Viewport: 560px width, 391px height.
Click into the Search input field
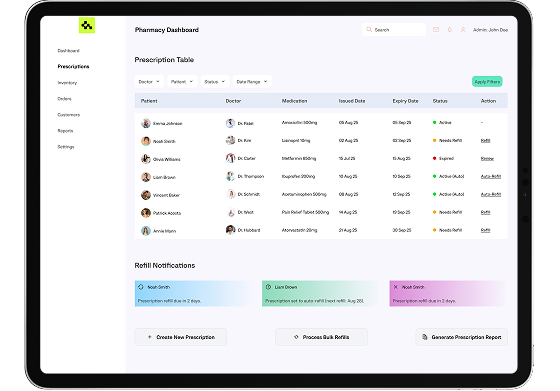point(394,30)
